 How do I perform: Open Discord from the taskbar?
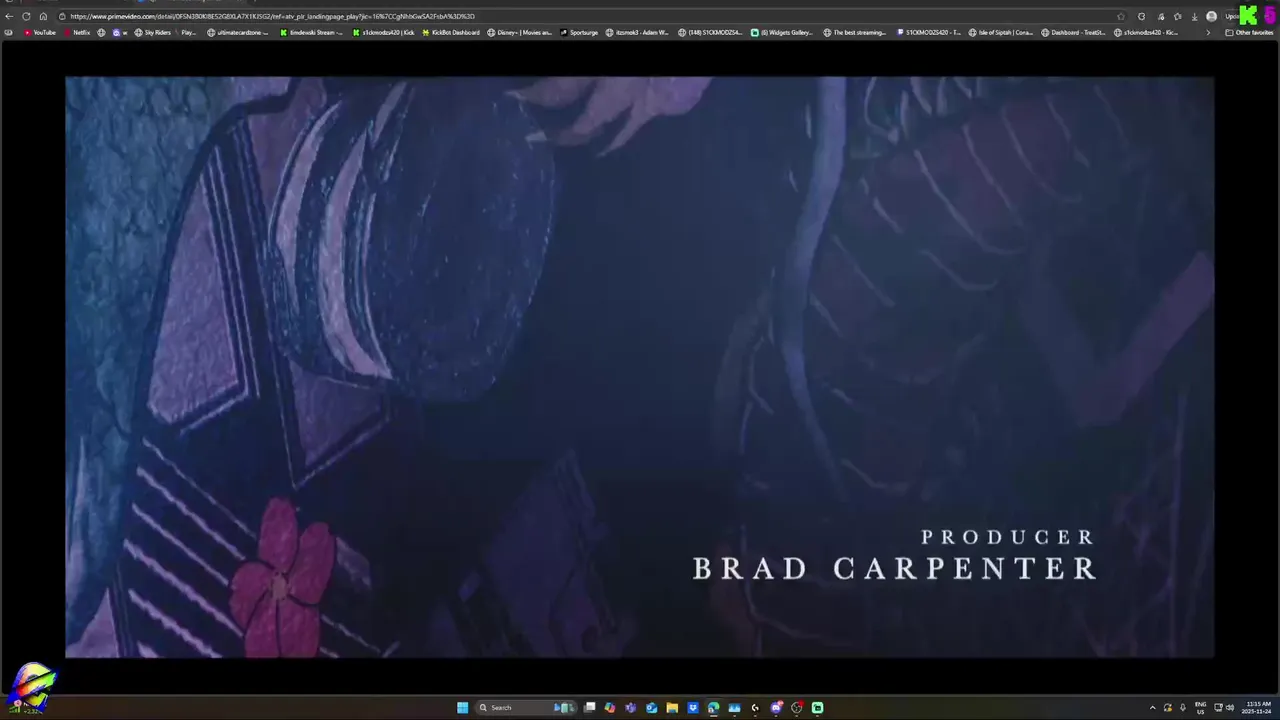tap(776, 708)
